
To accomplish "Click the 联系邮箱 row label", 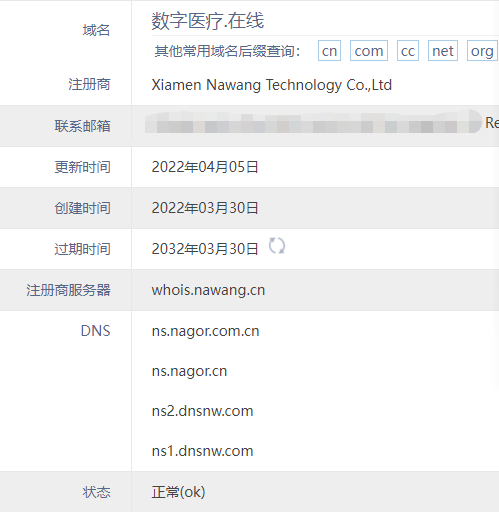I will pyautogui.click(x=82, y=126).
